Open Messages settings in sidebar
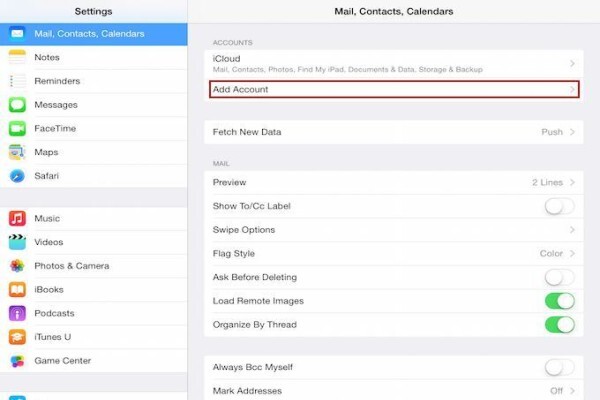The image size is (600, 400). click(x=94, y=105)
